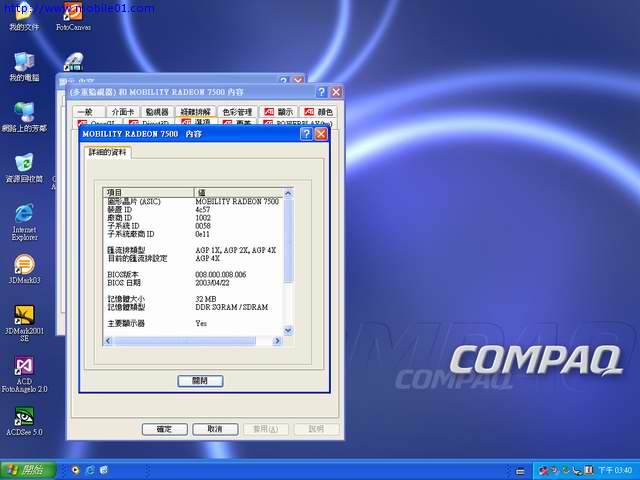Viewport: 640px width, 480px height.
Task: Select the 廠商 ID row
Action: (x=193, y=218)
